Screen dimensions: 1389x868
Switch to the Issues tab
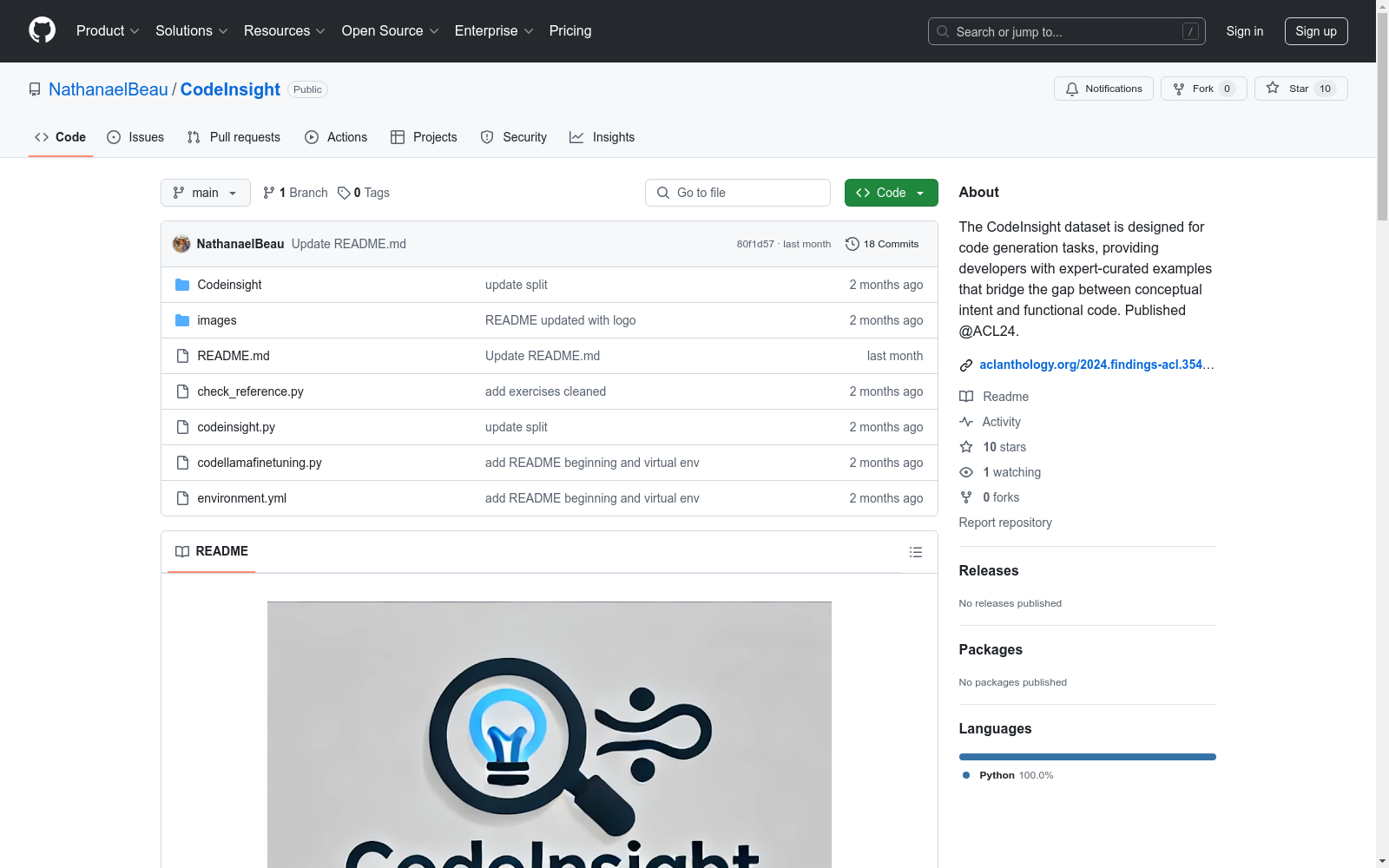[135, 137]
